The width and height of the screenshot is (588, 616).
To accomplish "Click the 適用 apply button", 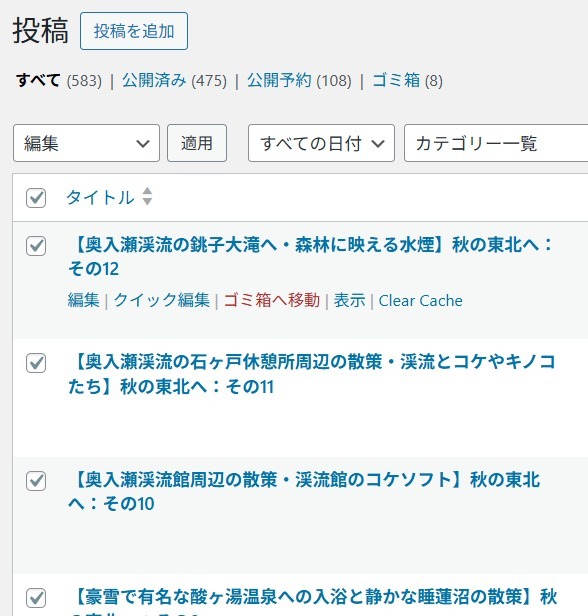I will (197, 143).
